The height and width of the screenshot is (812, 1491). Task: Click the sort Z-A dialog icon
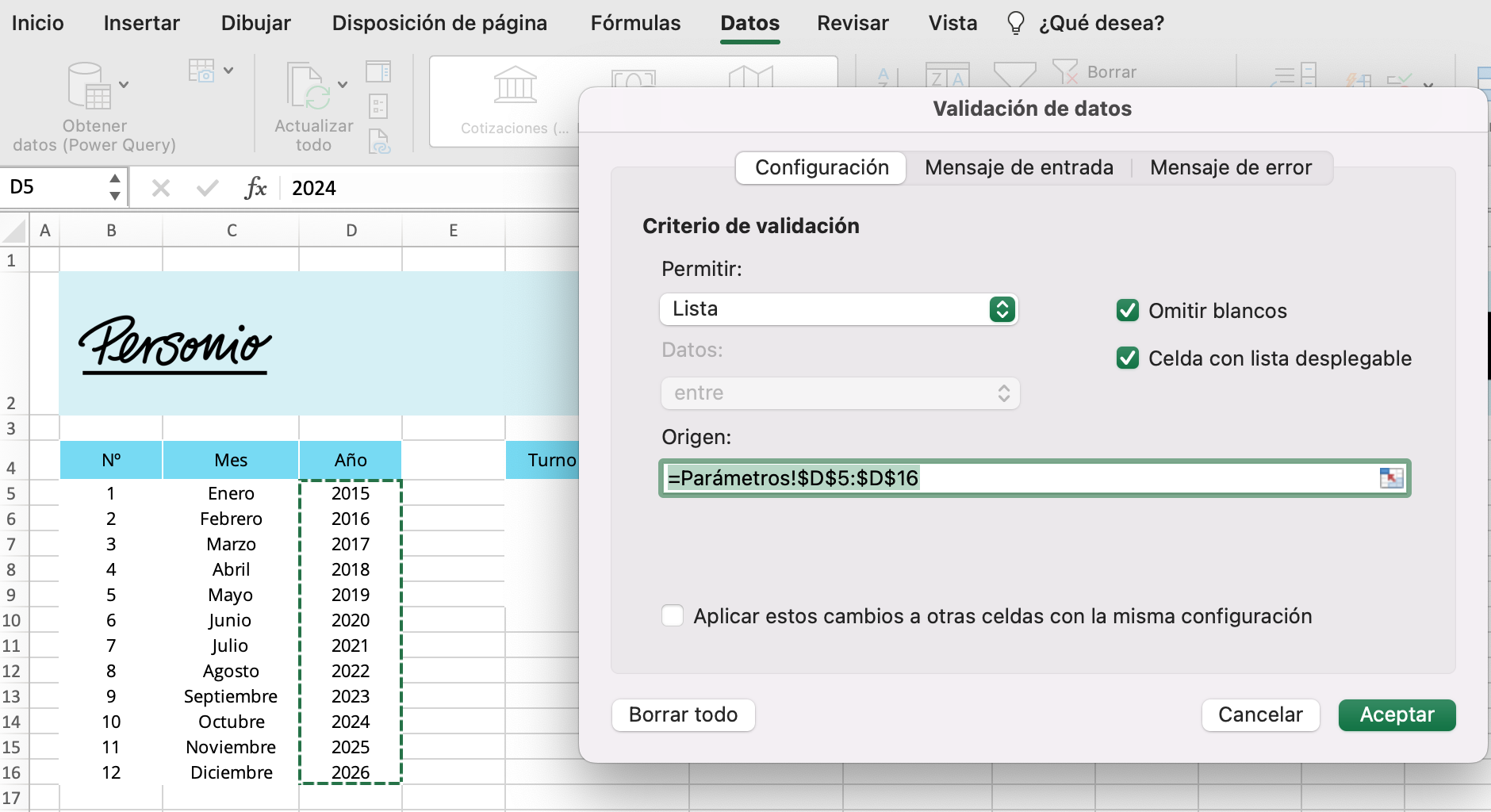tap(948, 75)
